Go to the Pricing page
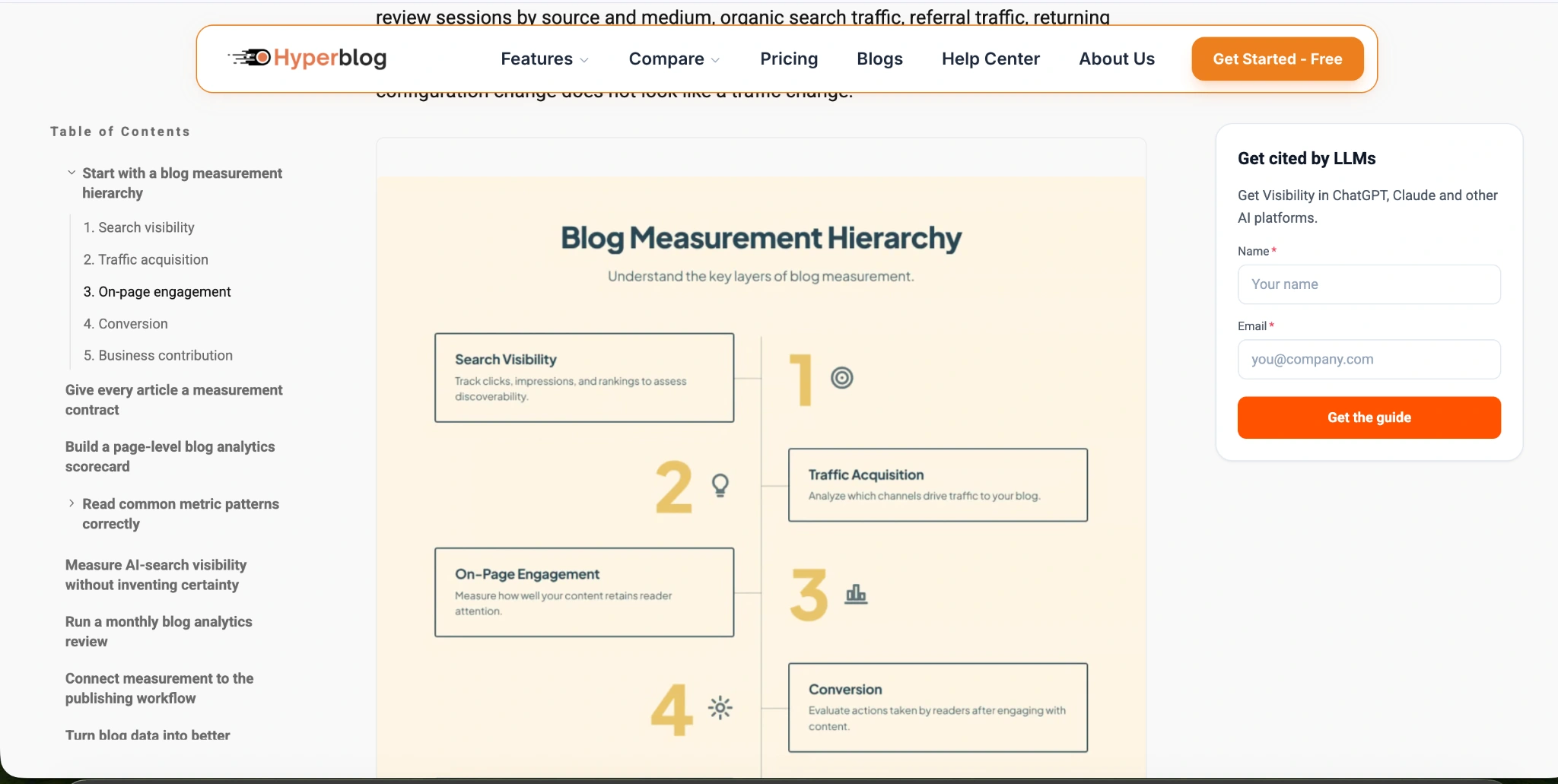Screen dimensions: 1558x784 (x=789, y=59)
